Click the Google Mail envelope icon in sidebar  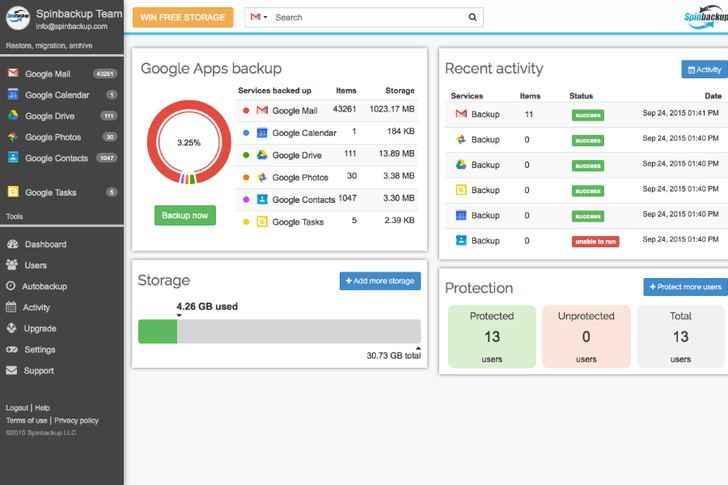pyautogui.click(x=13, y=73)
